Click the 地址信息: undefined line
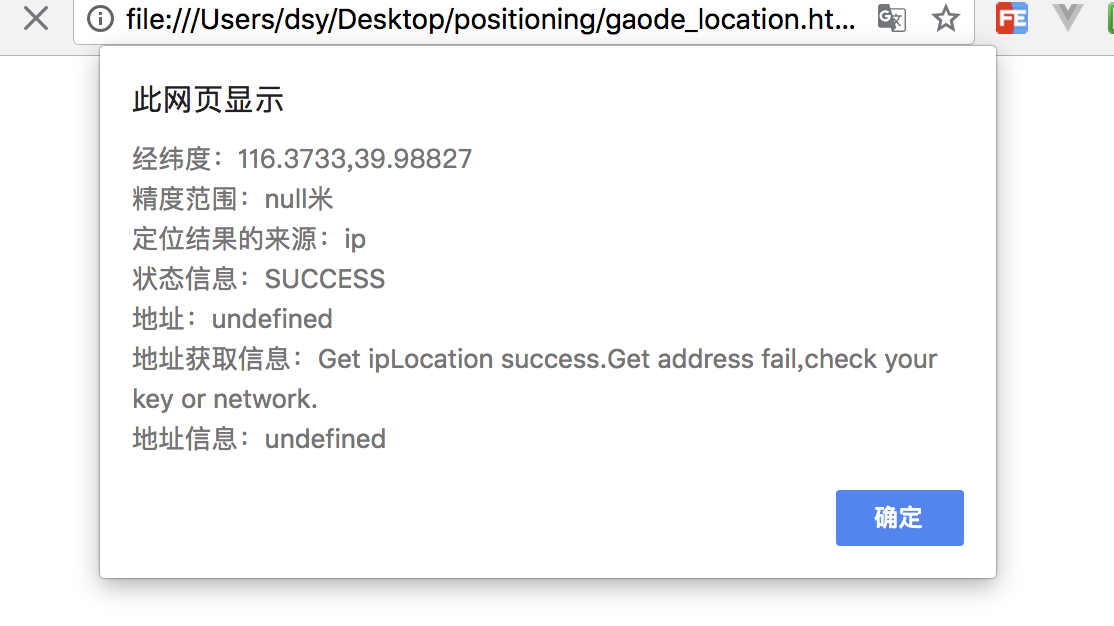Viewport: 1114px width, 626px height. (x=259, y=439)
